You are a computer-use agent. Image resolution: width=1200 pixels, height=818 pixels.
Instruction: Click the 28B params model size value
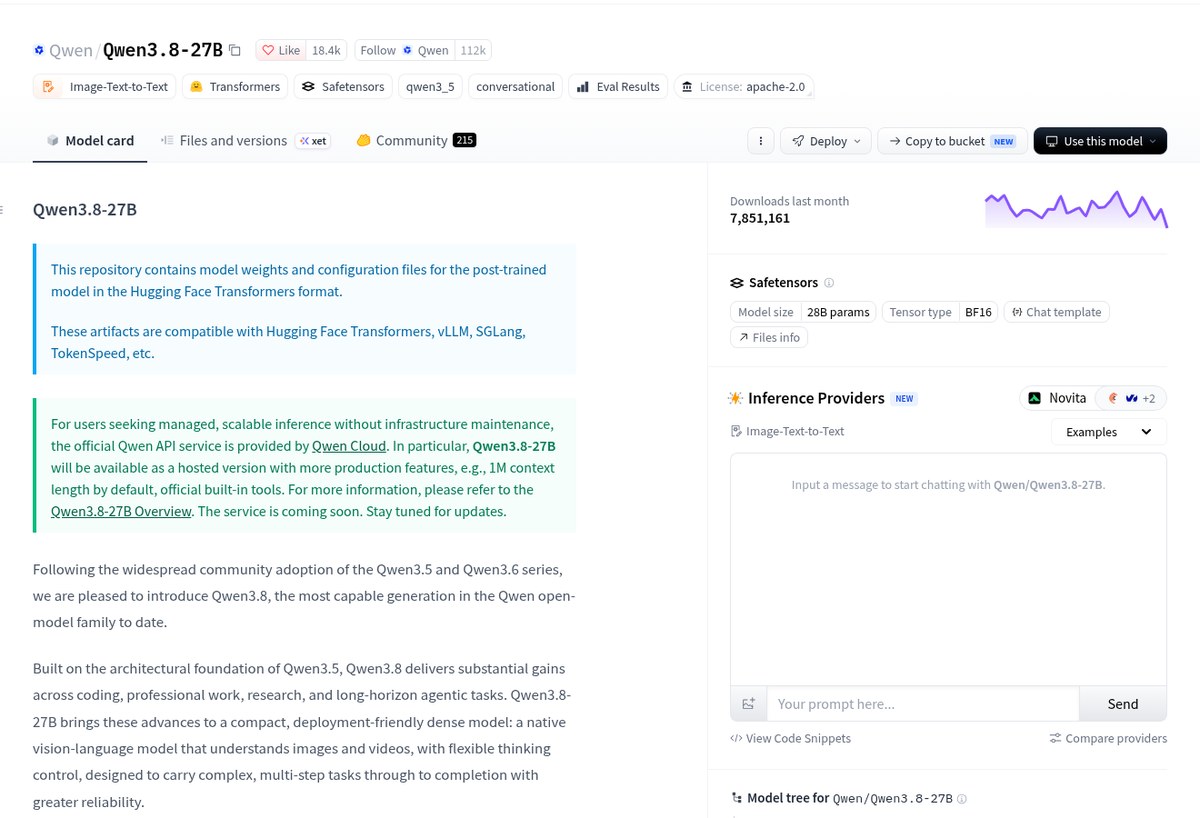point(838,312)
